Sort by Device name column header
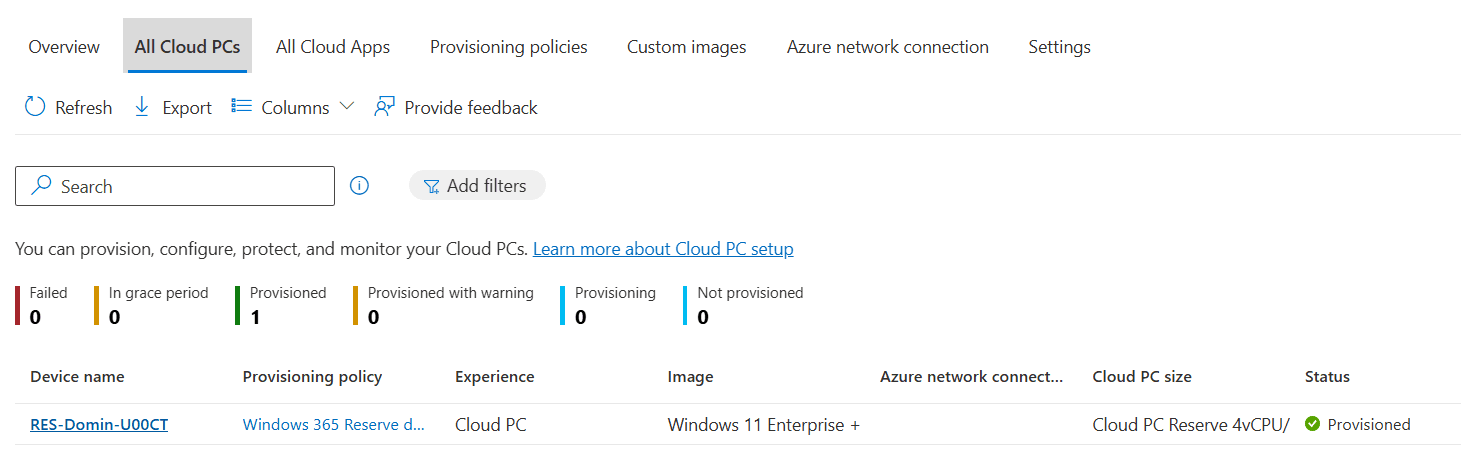Image resolution: width=1461 pixels, height=473 pixels. point(77,377)
